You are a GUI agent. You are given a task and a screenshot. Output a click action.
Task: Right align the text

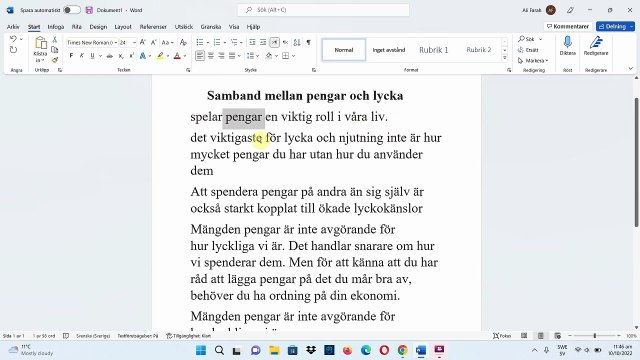(221, 56)
